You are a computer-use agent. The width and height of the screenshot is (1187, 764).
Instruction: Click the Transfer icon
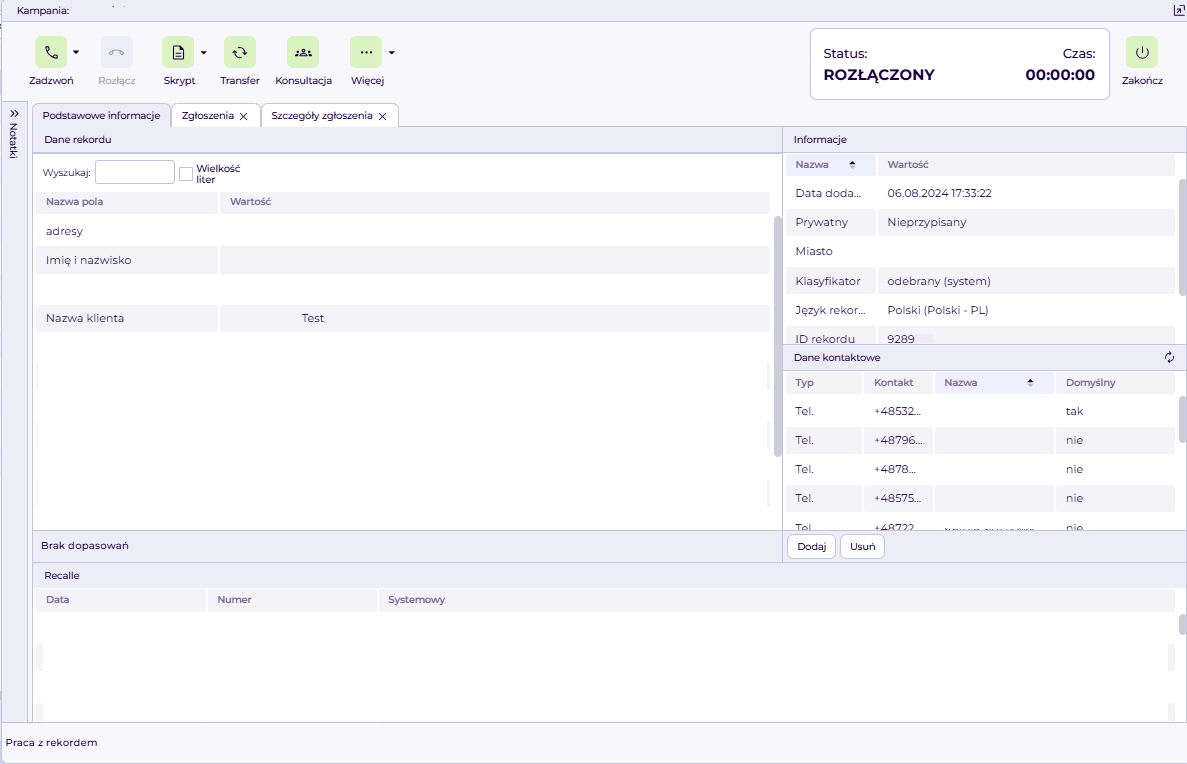tap(240, 52)
